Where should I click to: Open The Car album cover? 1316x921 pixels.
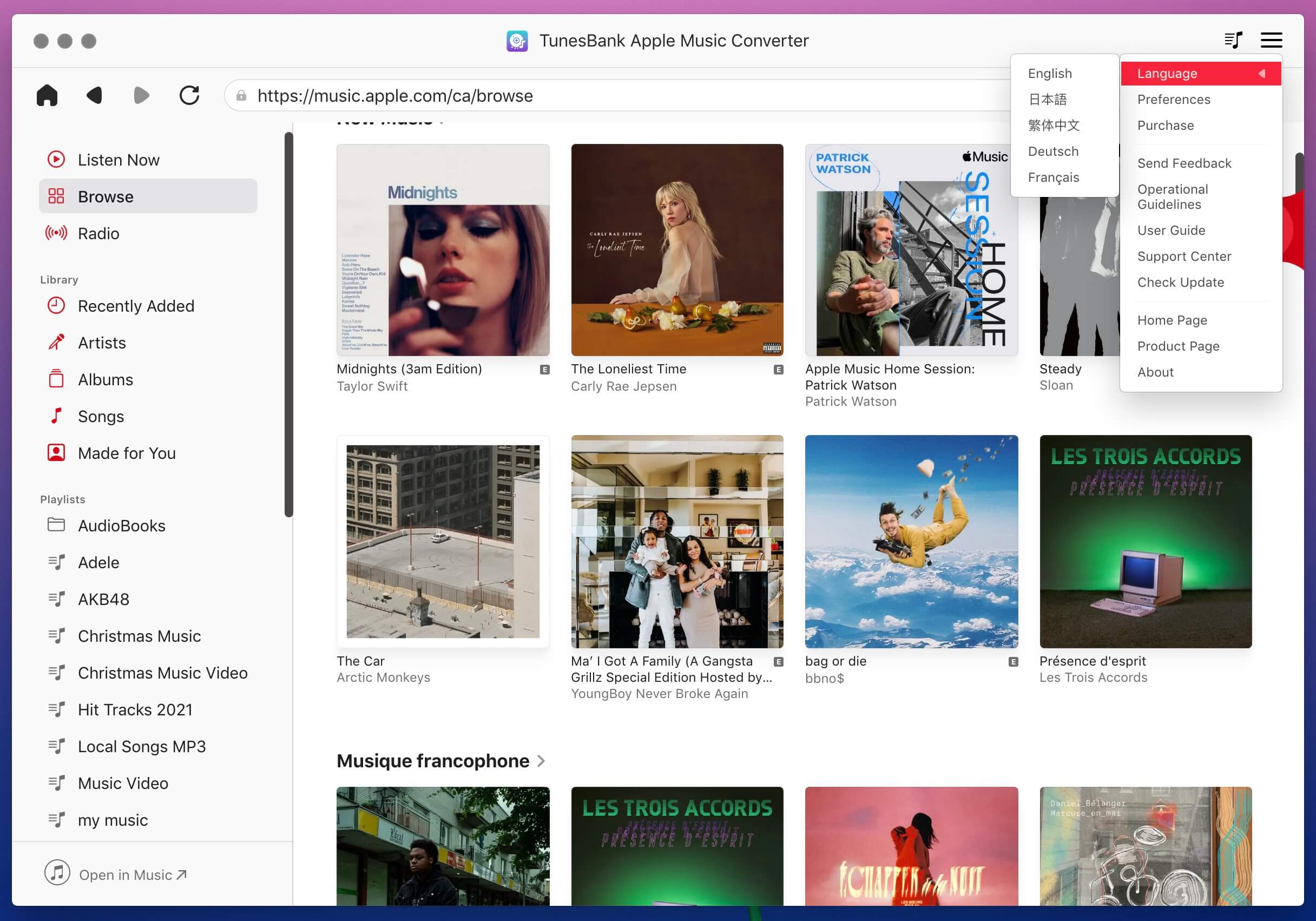(443, 542)
